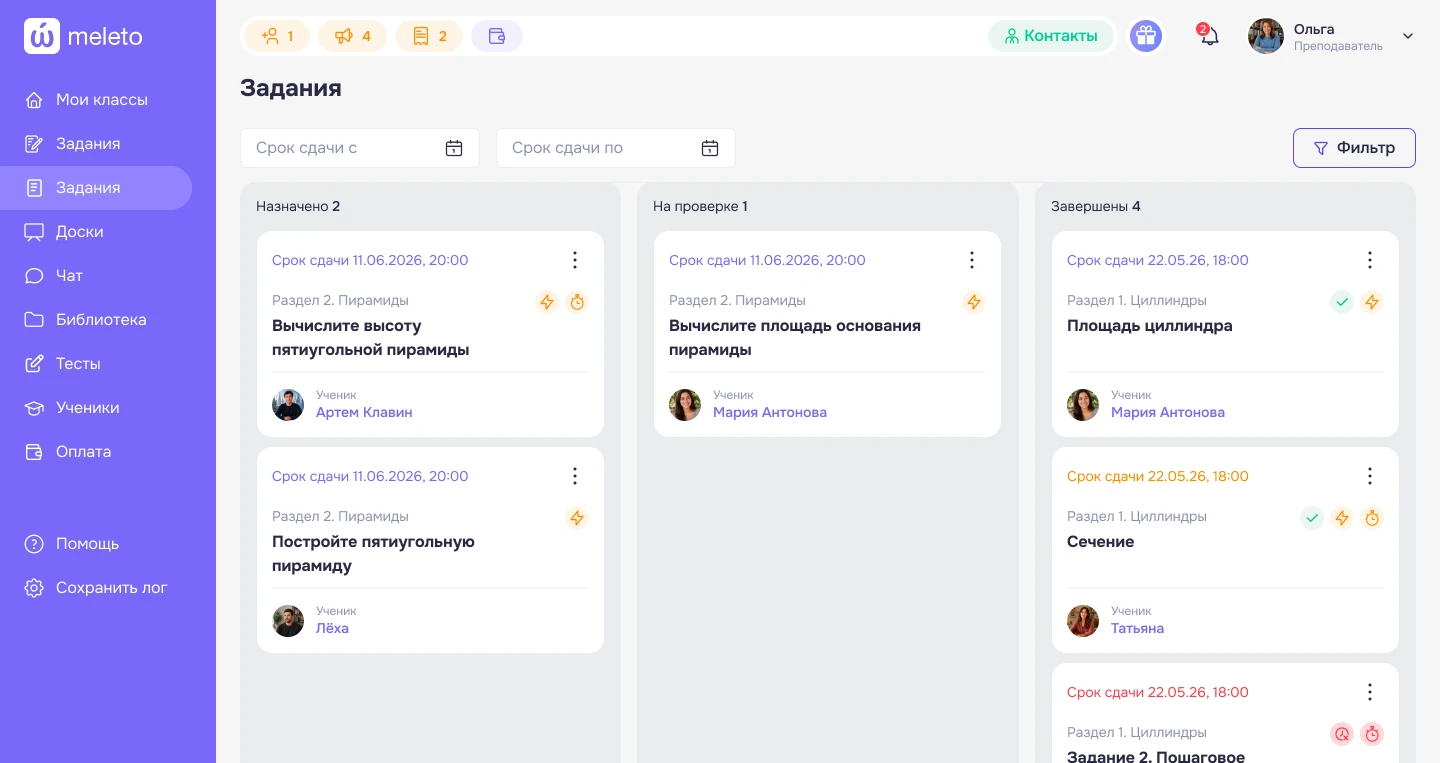Click green checkmark icon on 'Сечение' card
This screenshot has width=1440, height=763.
(1312, 518)
